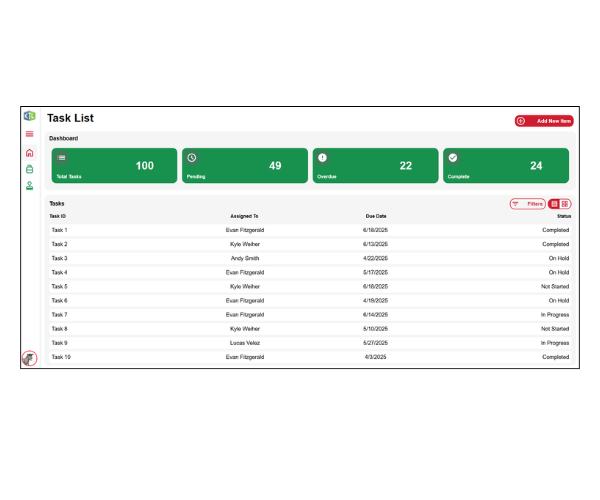600x500 pixels.
Task: Click the plus icon in Add New Item
Action: click(521, 121)
